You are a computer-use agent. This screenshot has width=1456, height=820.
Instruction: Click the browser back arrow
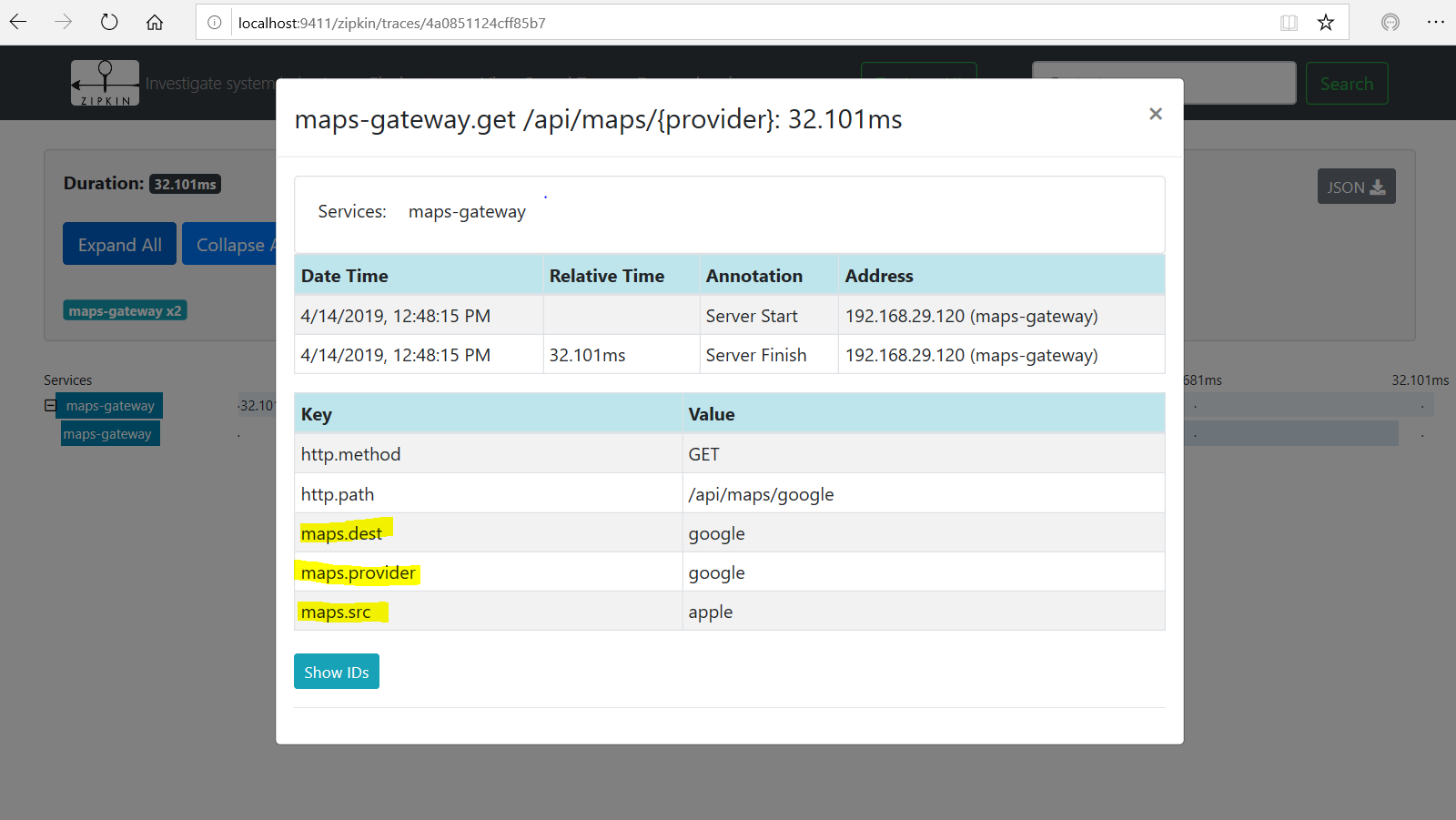[x=18, y=22]
